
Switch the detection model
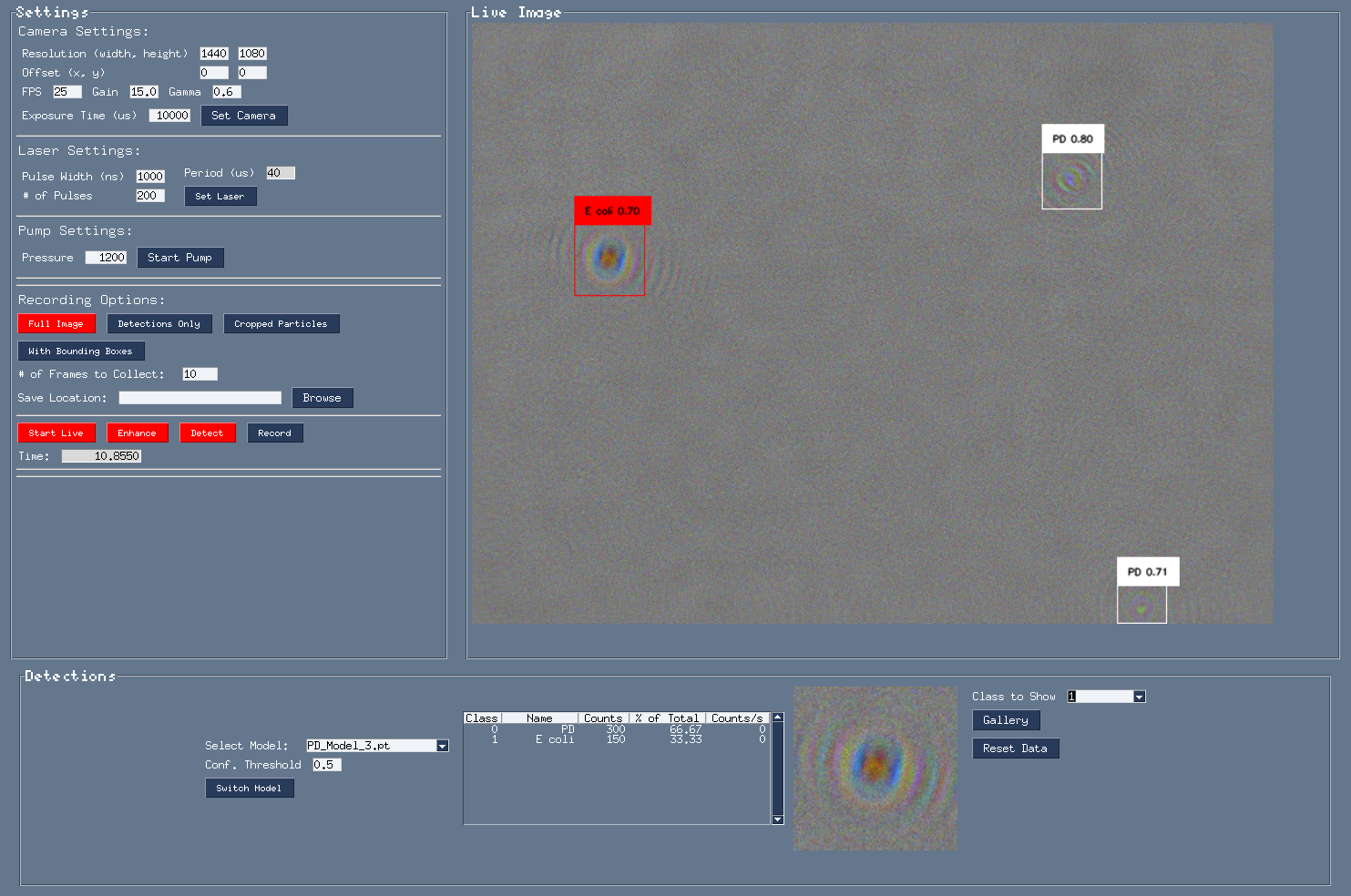pyautogui.click(x=249, y=789)
